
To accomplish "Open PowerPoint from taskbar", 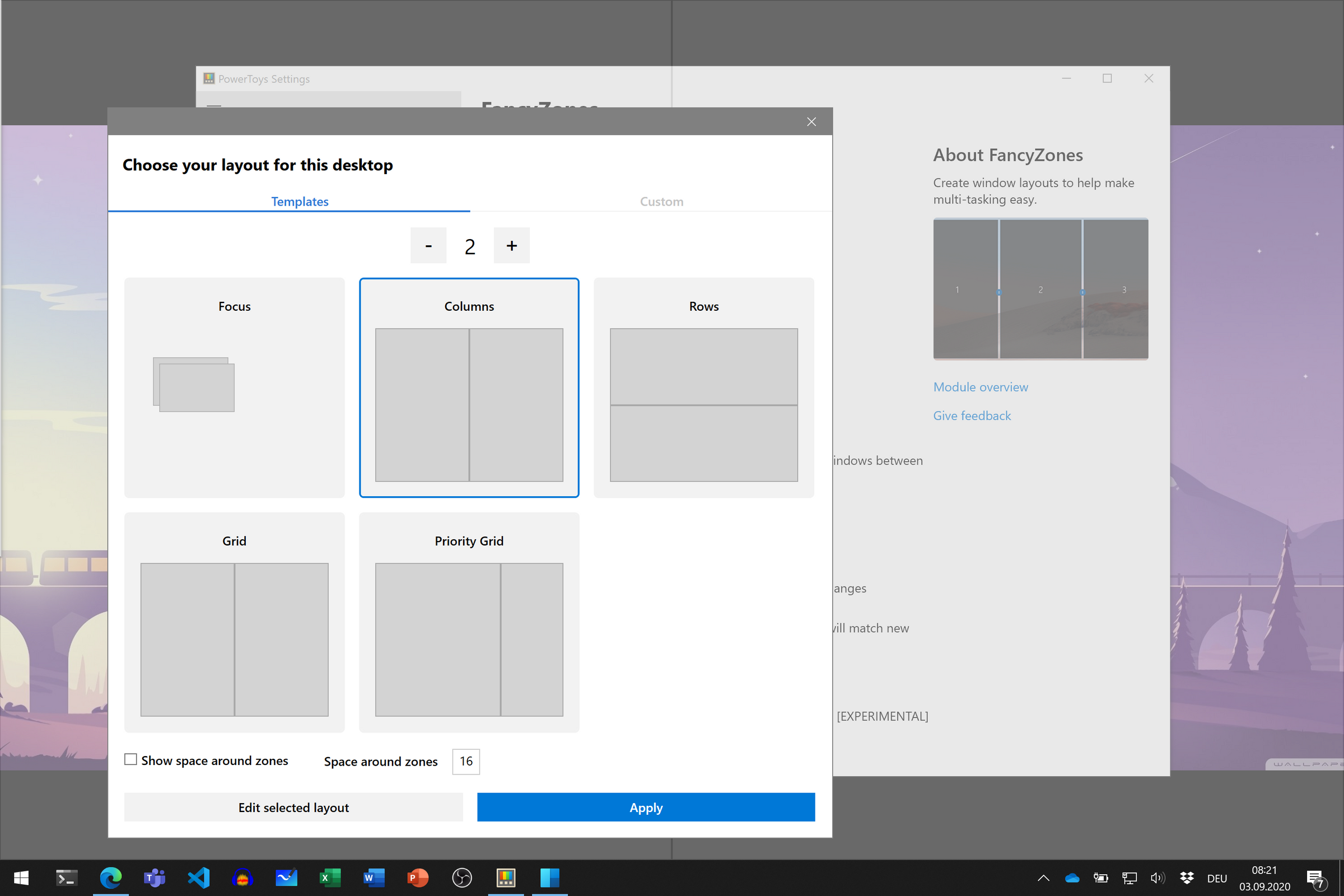I will [x=418, y=878].
